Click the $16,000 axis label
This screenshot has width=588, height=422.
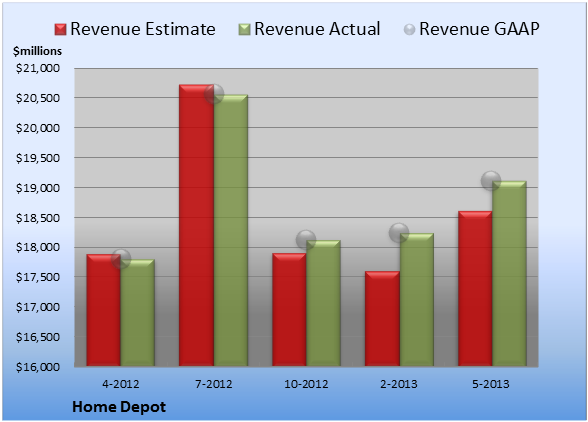point(38,367)
